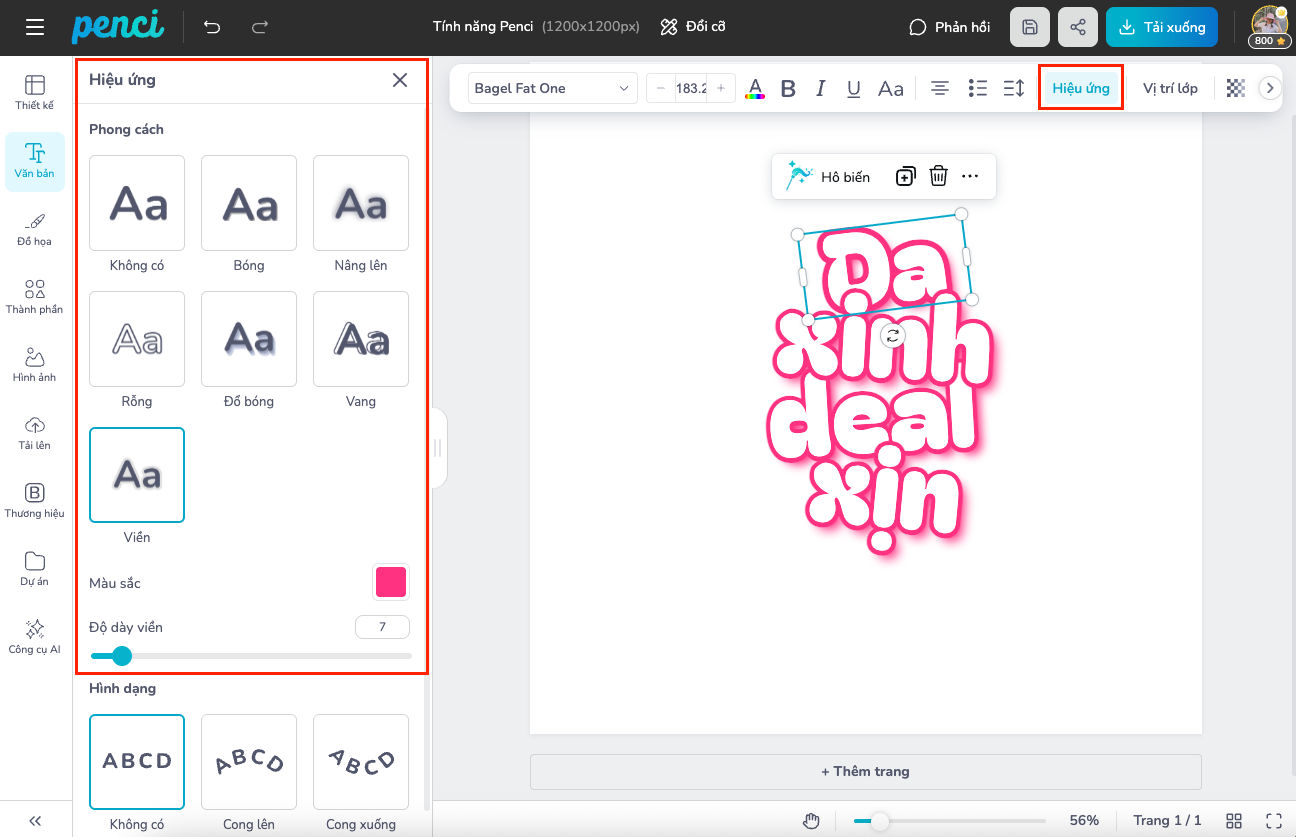This screenshot has height=837, width=1296.
Task: Open the Đồ họa sidebar tab
Action: coord(35,229)
